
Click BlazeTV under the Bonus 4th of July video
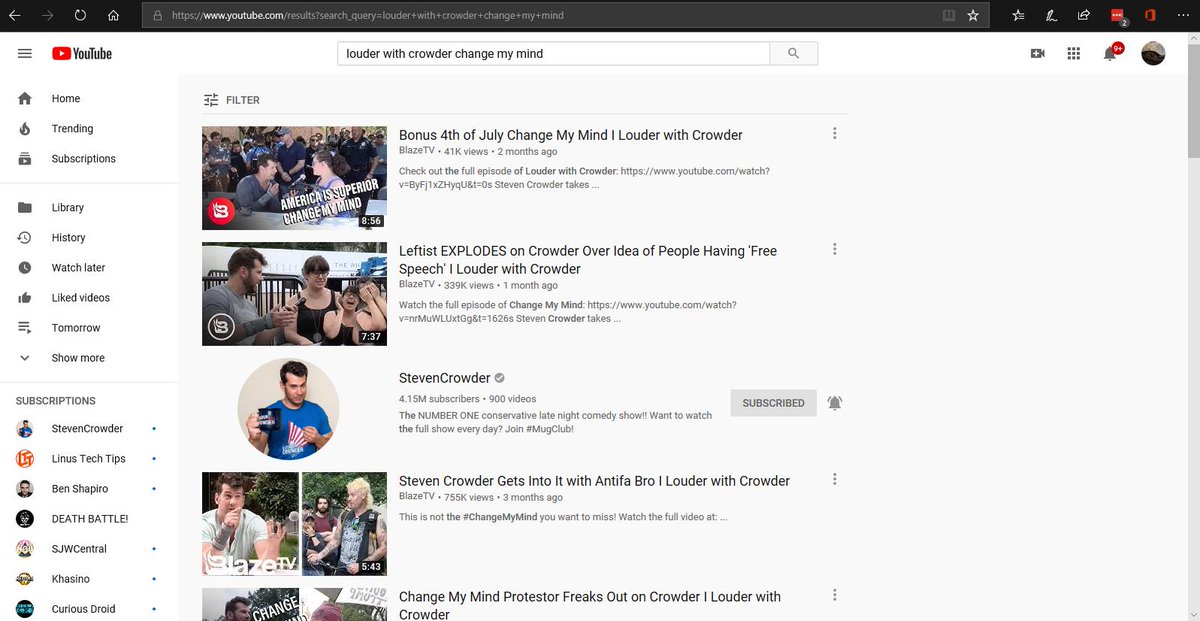(417, 152)
